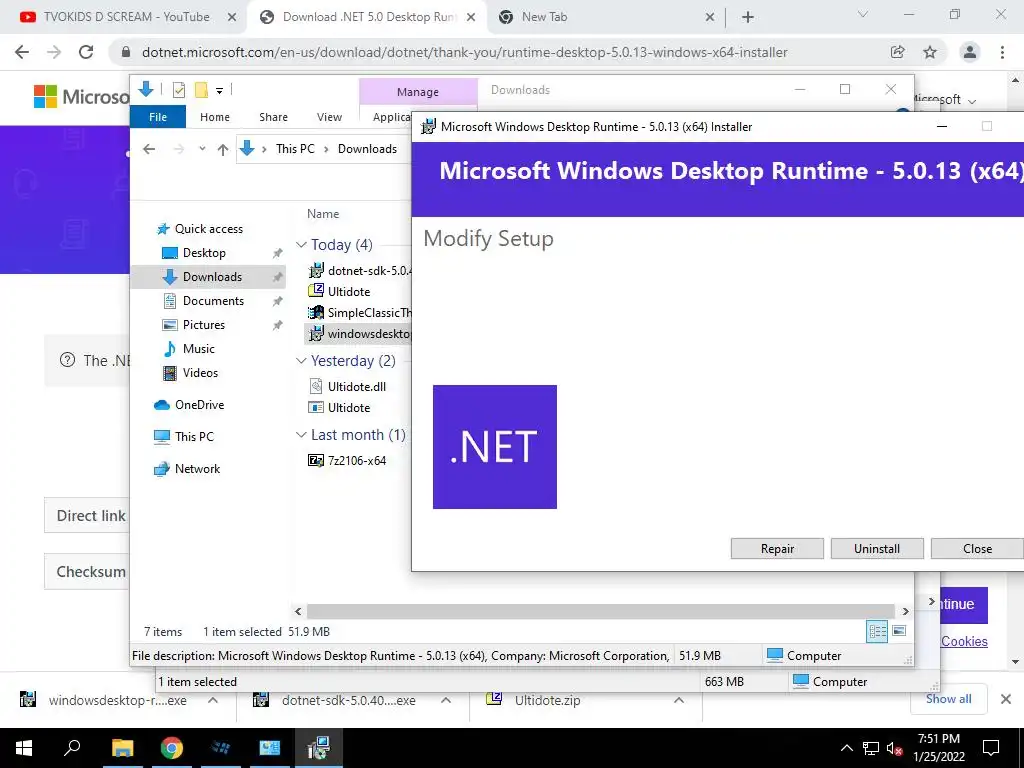Switch to large icons view layout
This screenshot has width=1024, height=768.
[x=899, y=631]
